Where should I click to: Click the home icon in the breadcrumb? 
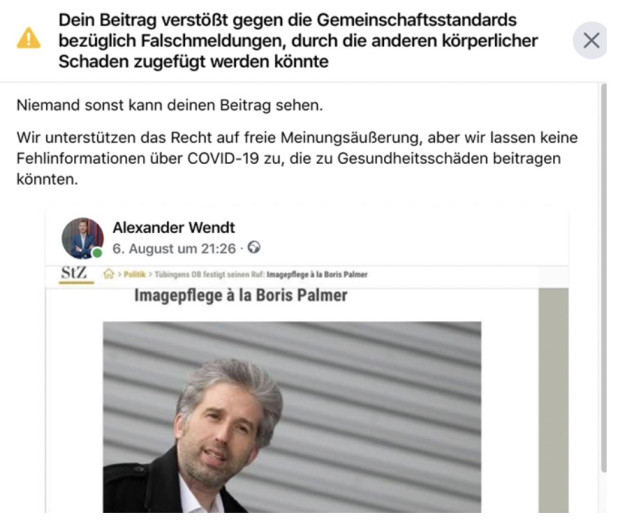(109, 274)
